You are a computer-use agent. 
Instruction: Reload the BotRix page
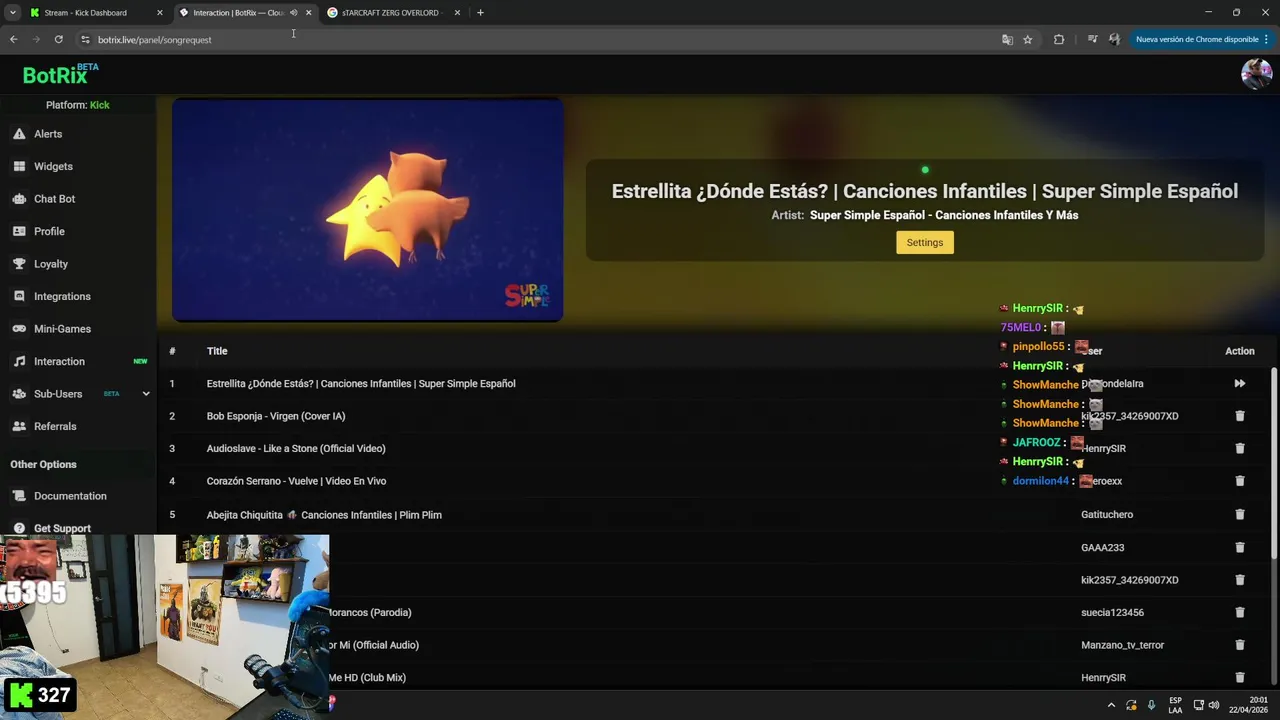(x=59, y=39)
